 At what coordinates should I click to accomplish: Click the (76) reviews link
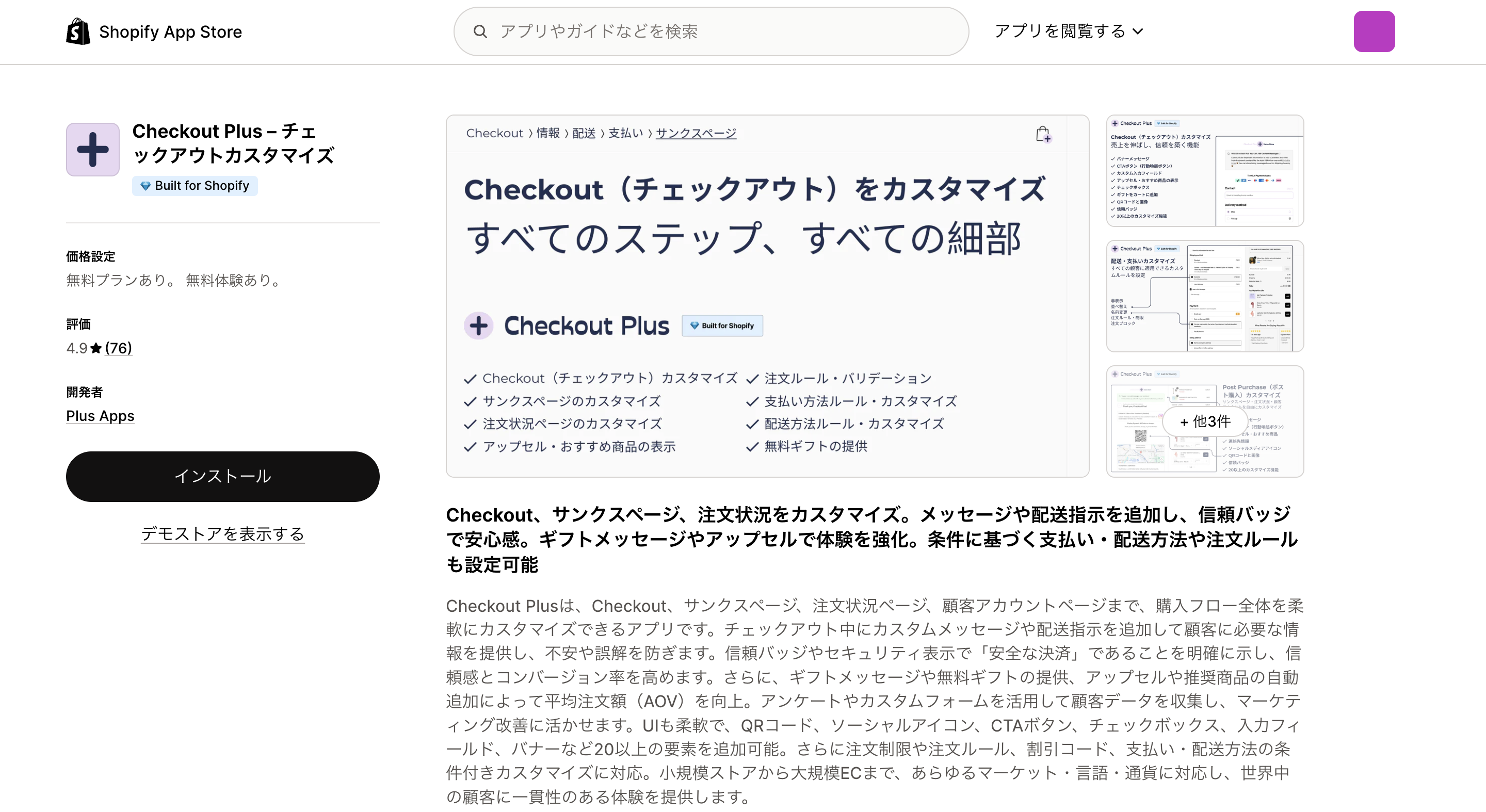(x=118, y=348)
